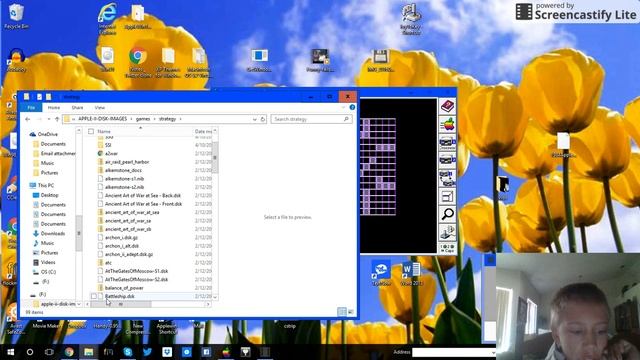The image size is (640, 360).
Task: Open the Recycle Bin desktop icon
Action: pyautogui.click(x=16, y=16)
